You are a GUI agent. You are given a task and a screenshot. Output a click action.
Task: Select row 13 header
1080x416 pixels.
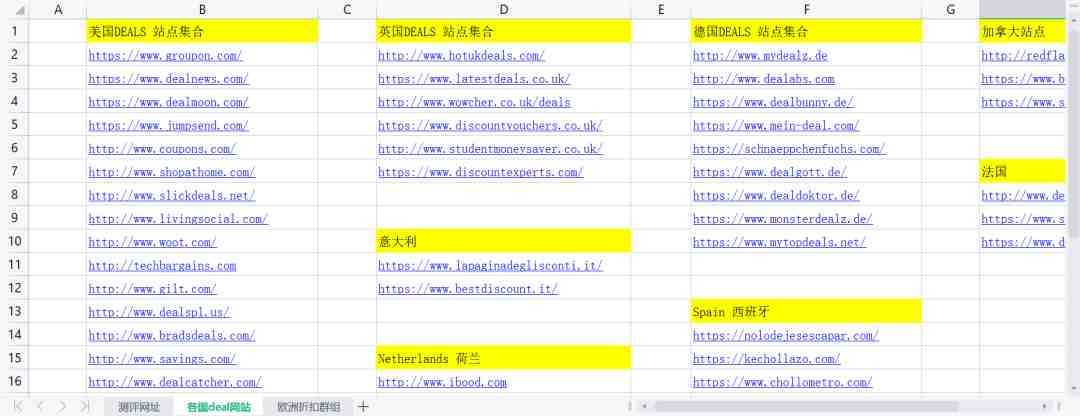point(14,311)
